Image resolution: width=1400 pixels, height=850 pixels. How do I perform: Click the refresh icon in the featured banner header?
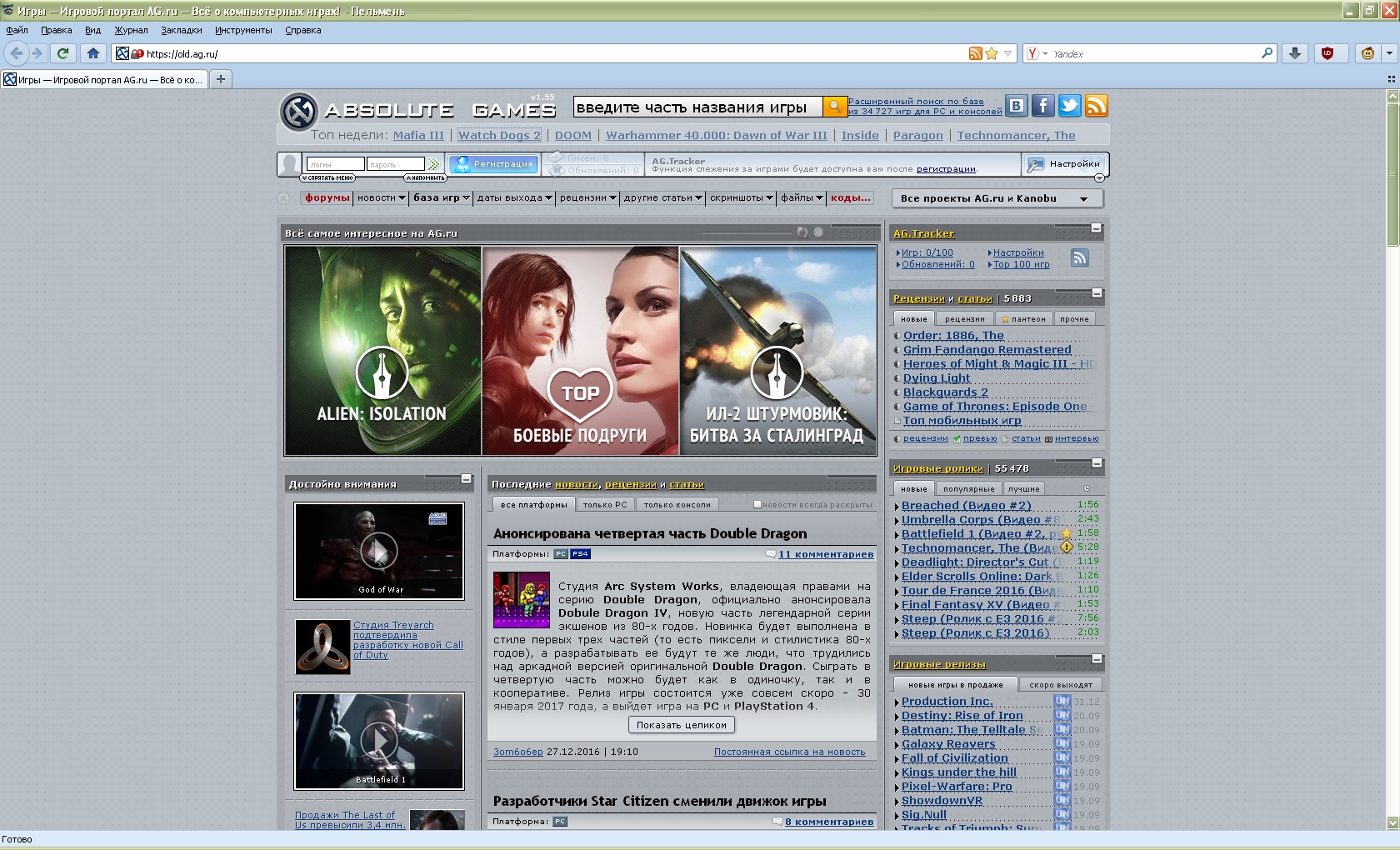tap(802, 232)
